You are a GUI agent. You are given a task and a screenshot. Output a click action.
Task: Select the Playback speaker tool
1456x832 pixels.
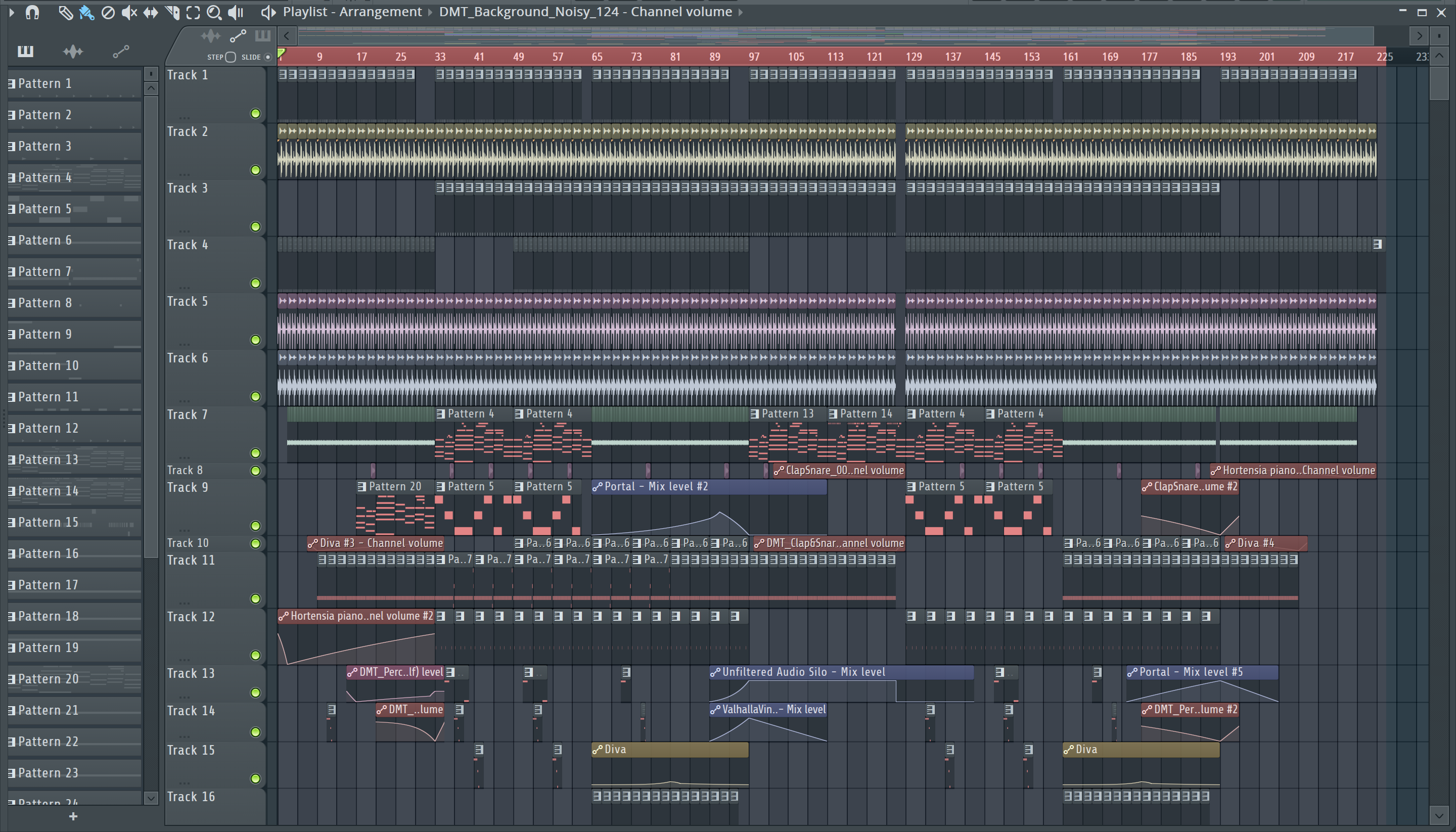pyautogui.click(x=236, y=13)
